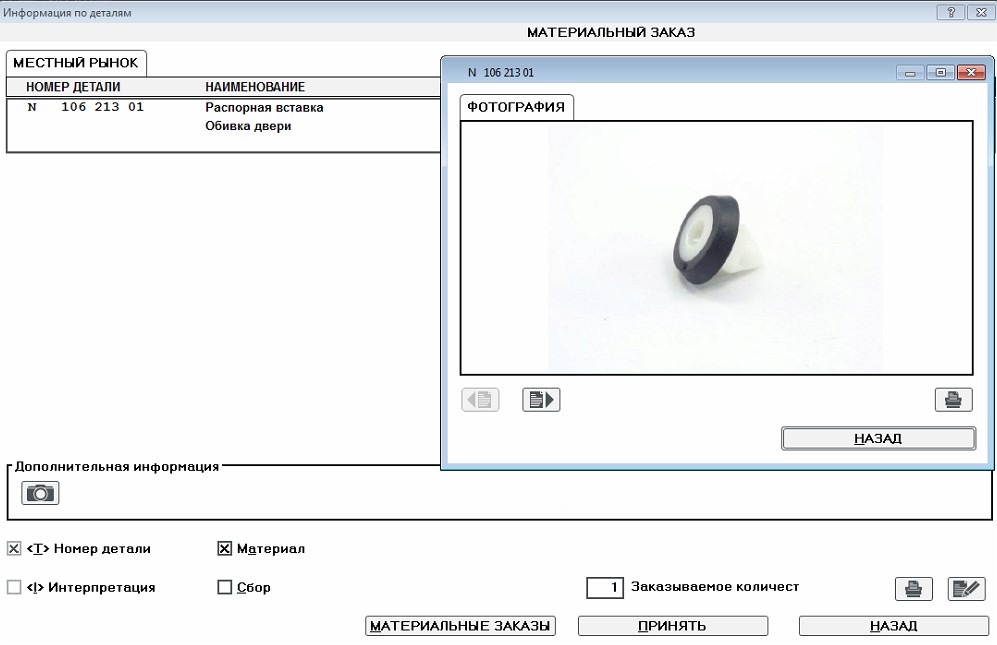Image resolution: width=997 pixels, height=645 pixels.
Task: Go to next photo page
Action: (541, 400)
